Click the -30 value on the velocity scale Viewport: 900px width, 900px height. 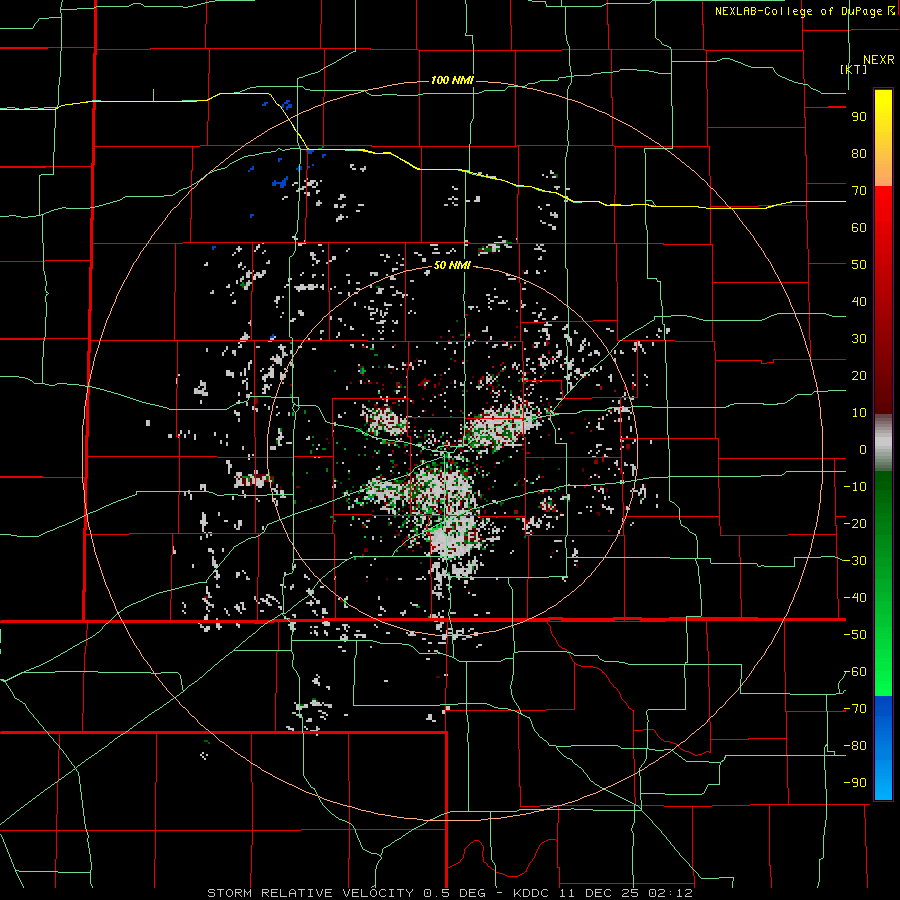click(x=855, y=561)
